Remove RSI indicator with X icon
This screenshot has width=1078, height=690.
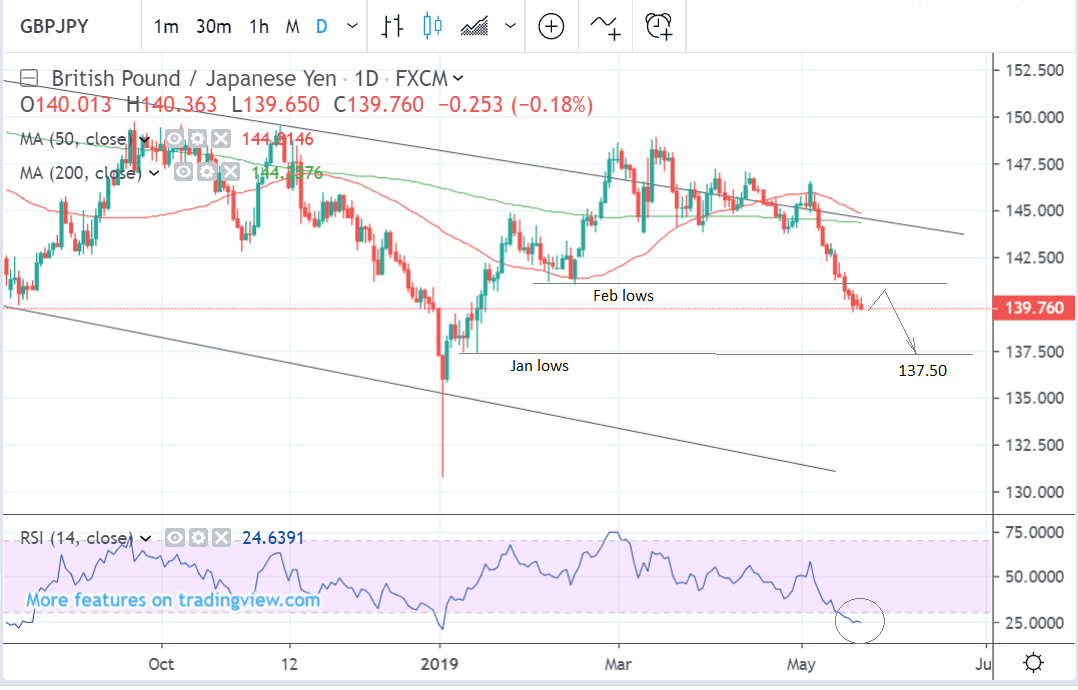[x=221, y=537]
